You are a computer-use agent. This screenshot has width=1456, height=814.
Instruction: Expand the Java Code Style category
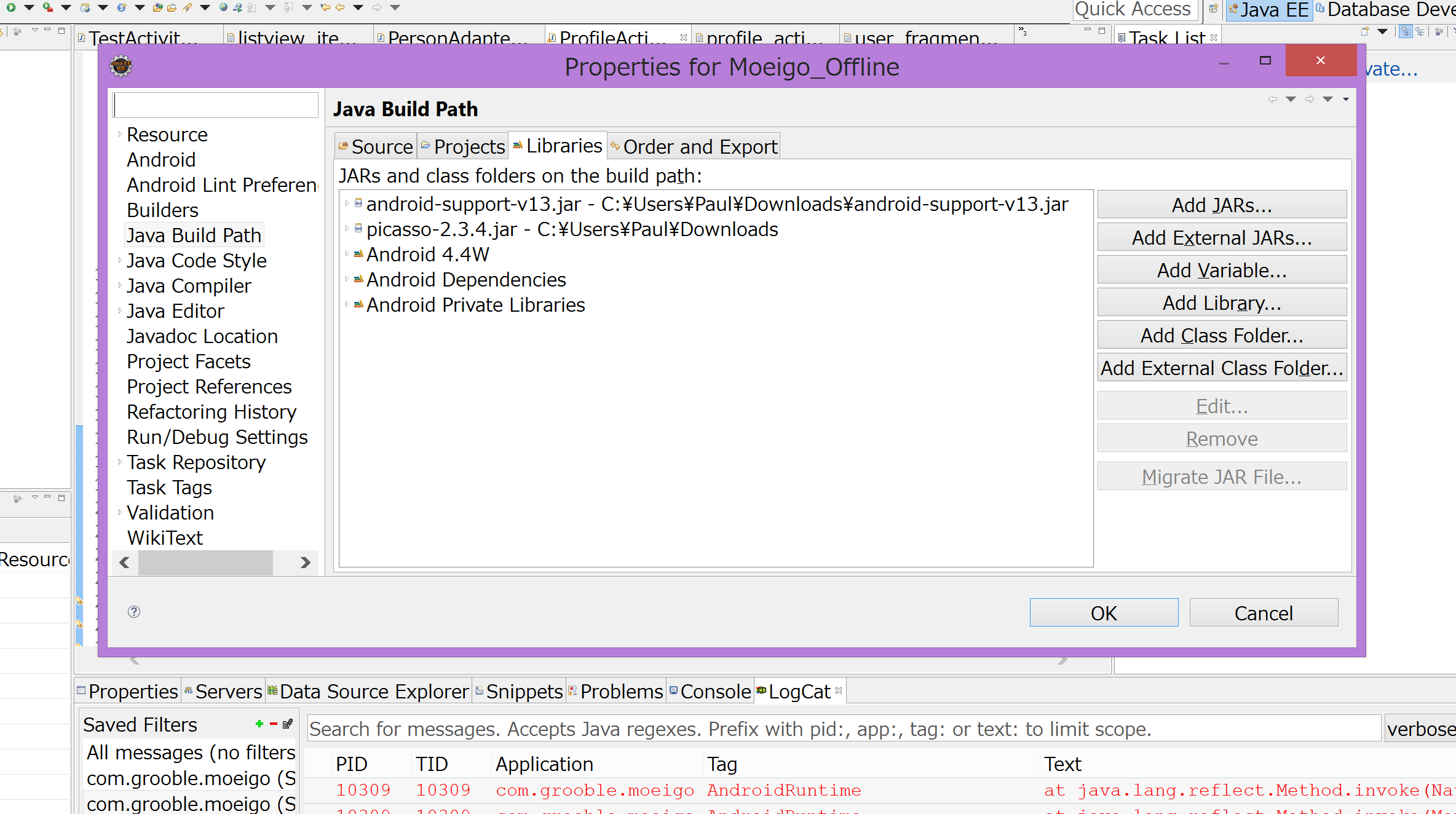(x=120, y=260)
